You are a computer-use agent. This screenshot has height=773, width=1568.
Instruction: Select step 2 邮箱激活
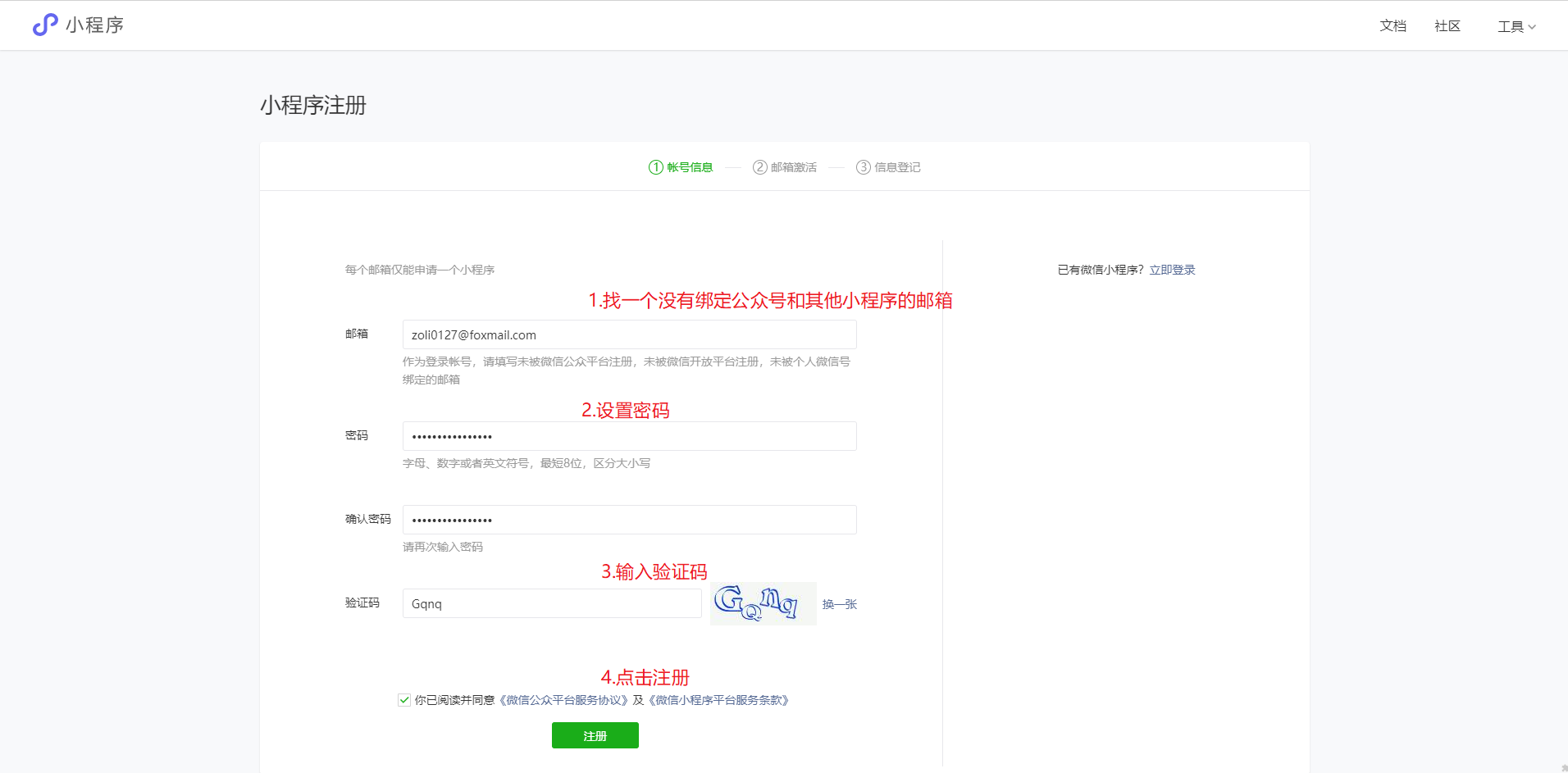785,167
